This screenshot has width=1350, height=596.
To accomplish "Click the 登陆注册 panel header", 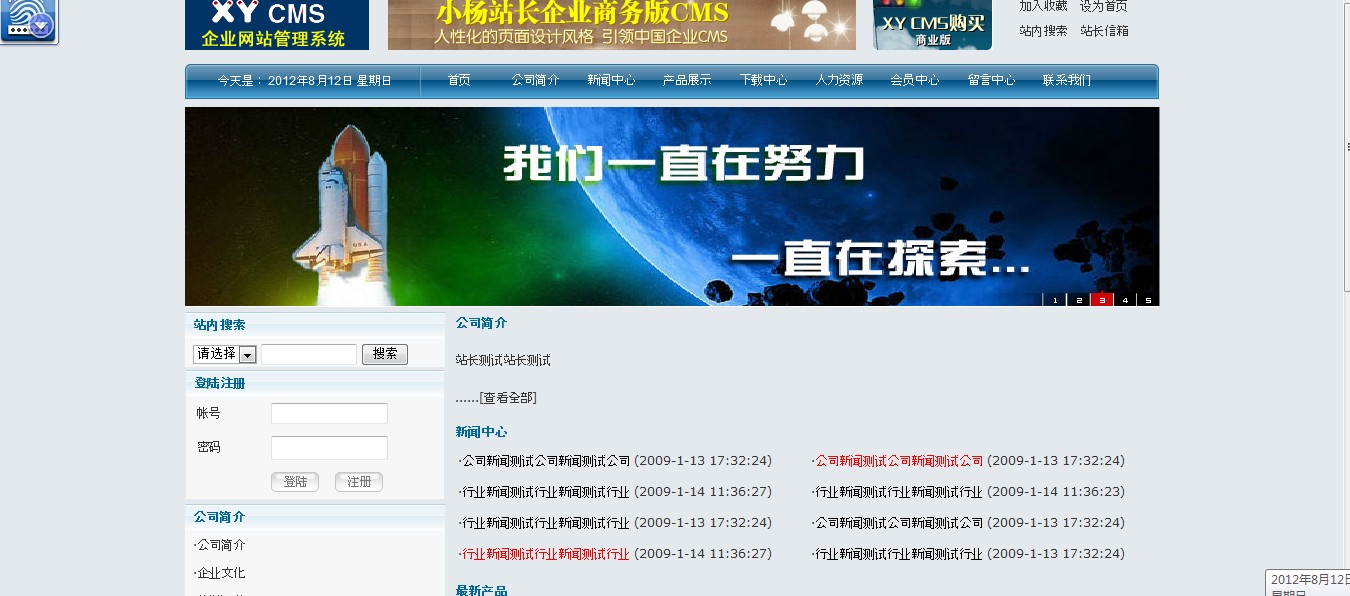I will 315,383.
